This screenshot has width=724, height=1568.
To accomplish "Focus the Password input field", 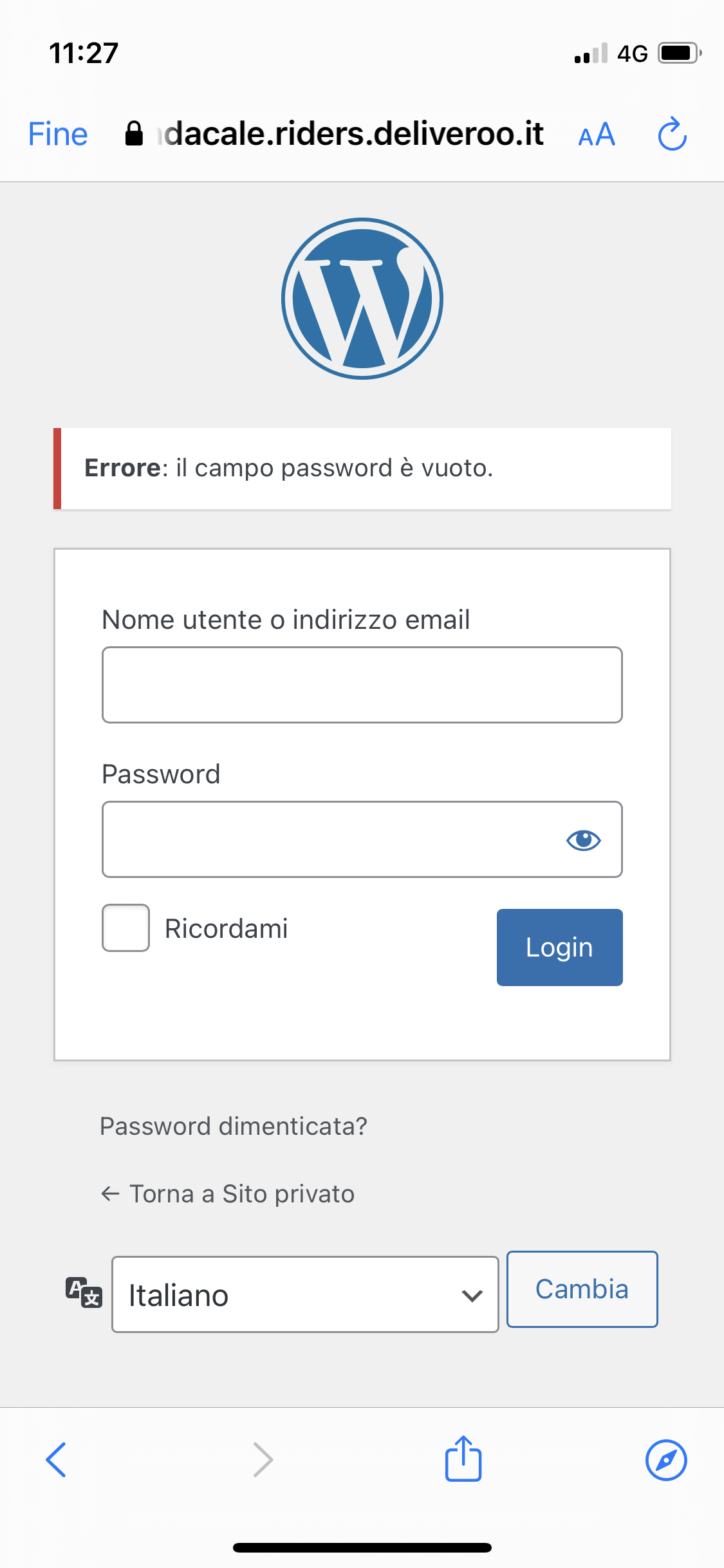I will tap(328, 839).
